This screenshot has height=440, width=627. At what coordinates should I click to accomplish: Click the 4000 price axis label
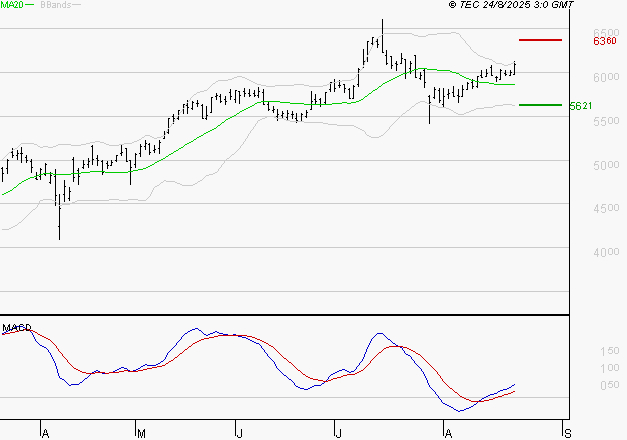pyautogui.click(x=606, y=252)
